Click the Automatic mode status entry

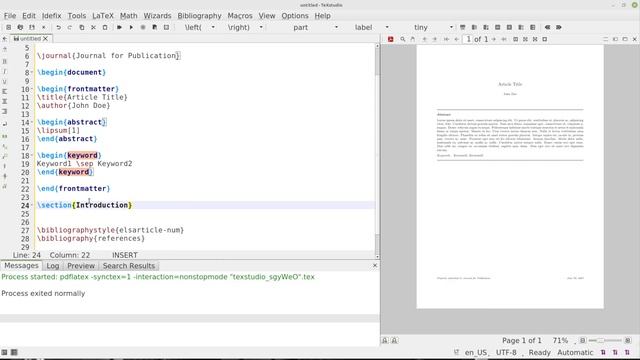click(575, 352)
